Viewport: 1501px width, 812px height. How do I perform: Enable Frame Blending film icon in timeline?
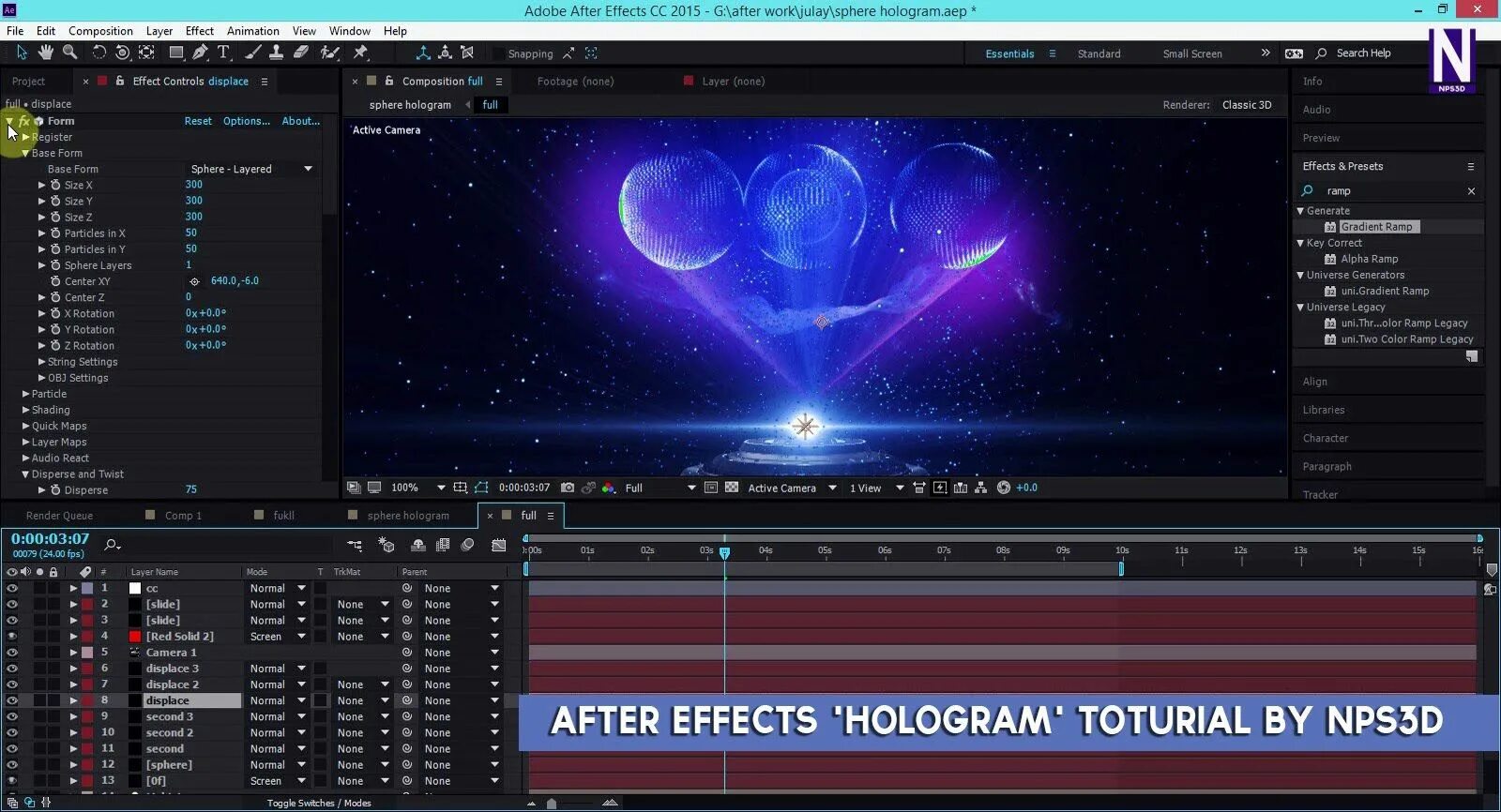pos(443,545)
